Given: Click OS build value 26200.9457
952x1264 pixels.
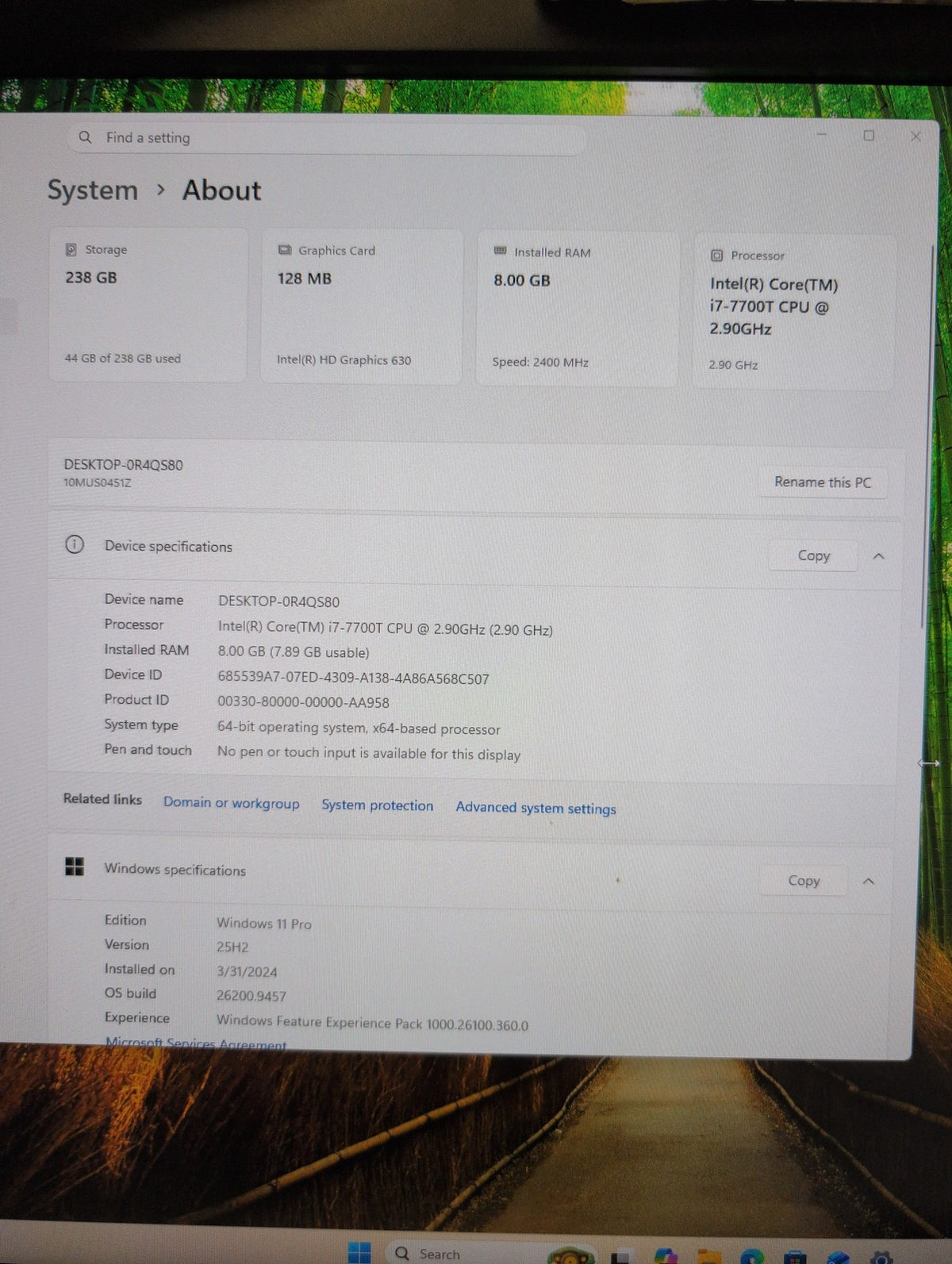Looking at the screenshot, I should click(251, 996).
